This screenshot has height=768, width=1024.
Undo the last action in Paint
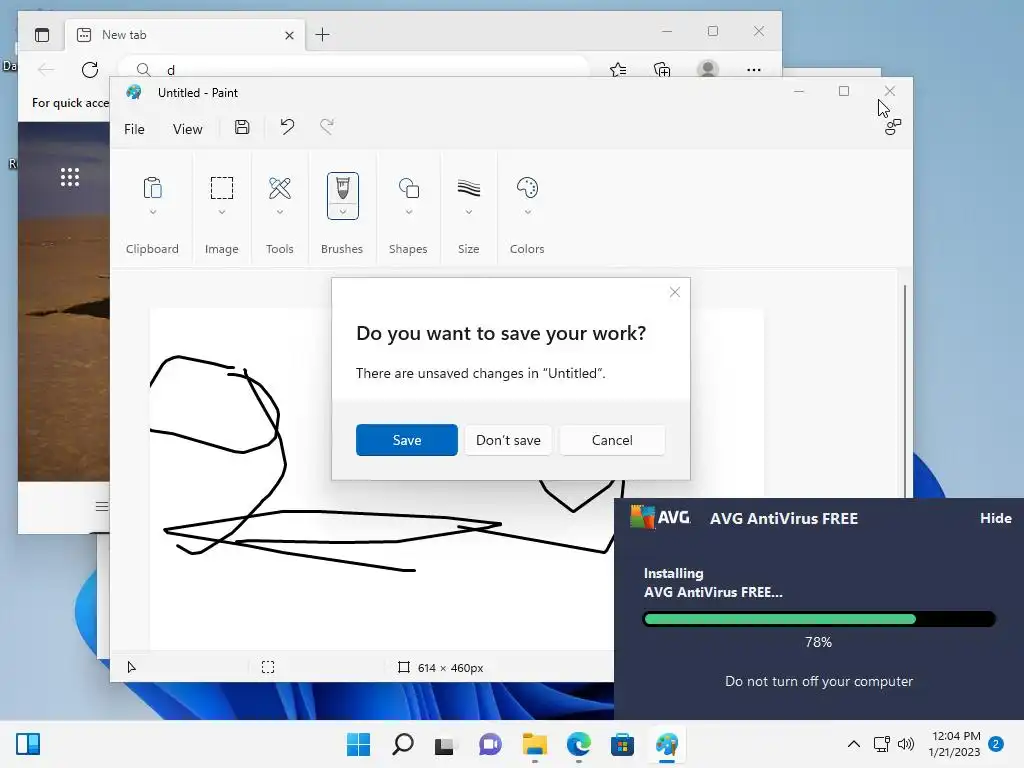[287, 127]
